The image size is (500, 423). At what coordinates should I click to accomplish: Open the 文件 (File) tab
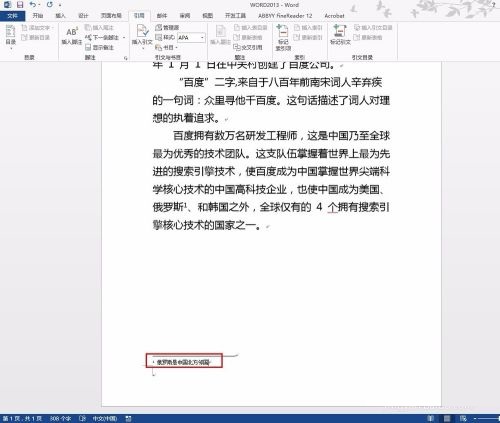click(x=12, y=16)
